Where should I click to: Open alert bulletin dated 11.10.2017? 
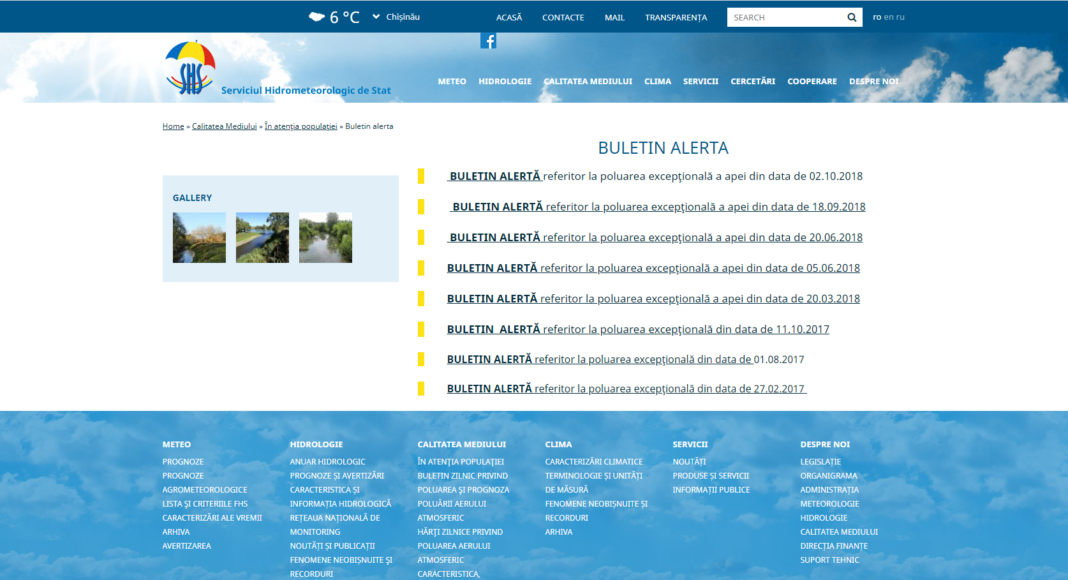pyautogui.click(x=638, y=329)
